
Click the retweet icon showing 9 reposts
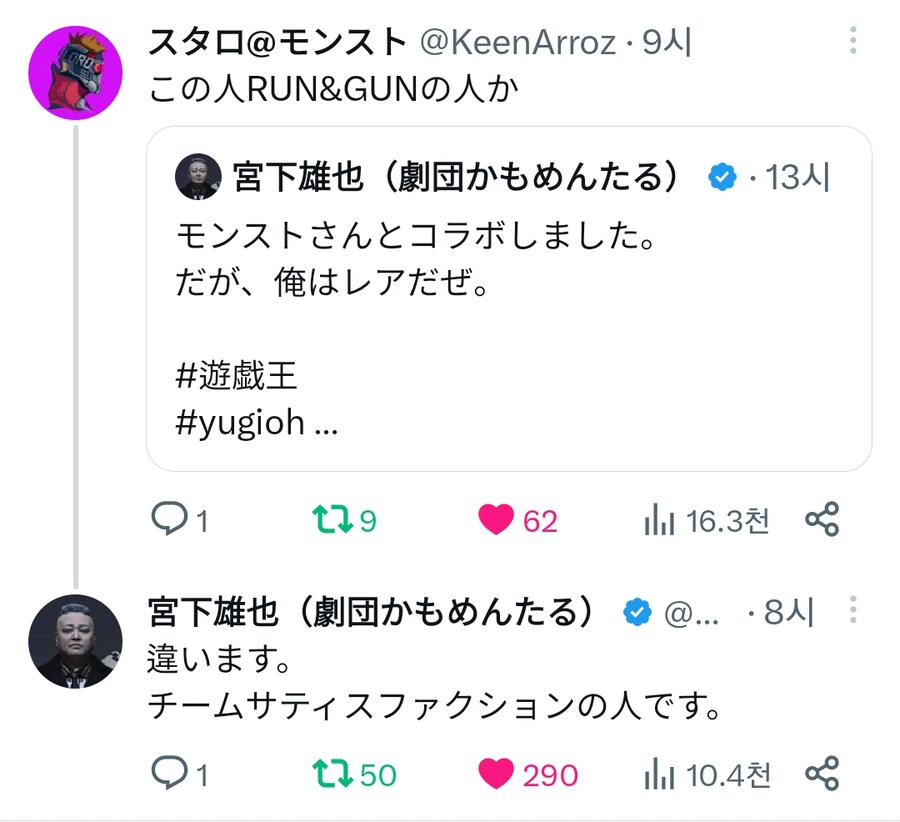(x=333, y=519)
